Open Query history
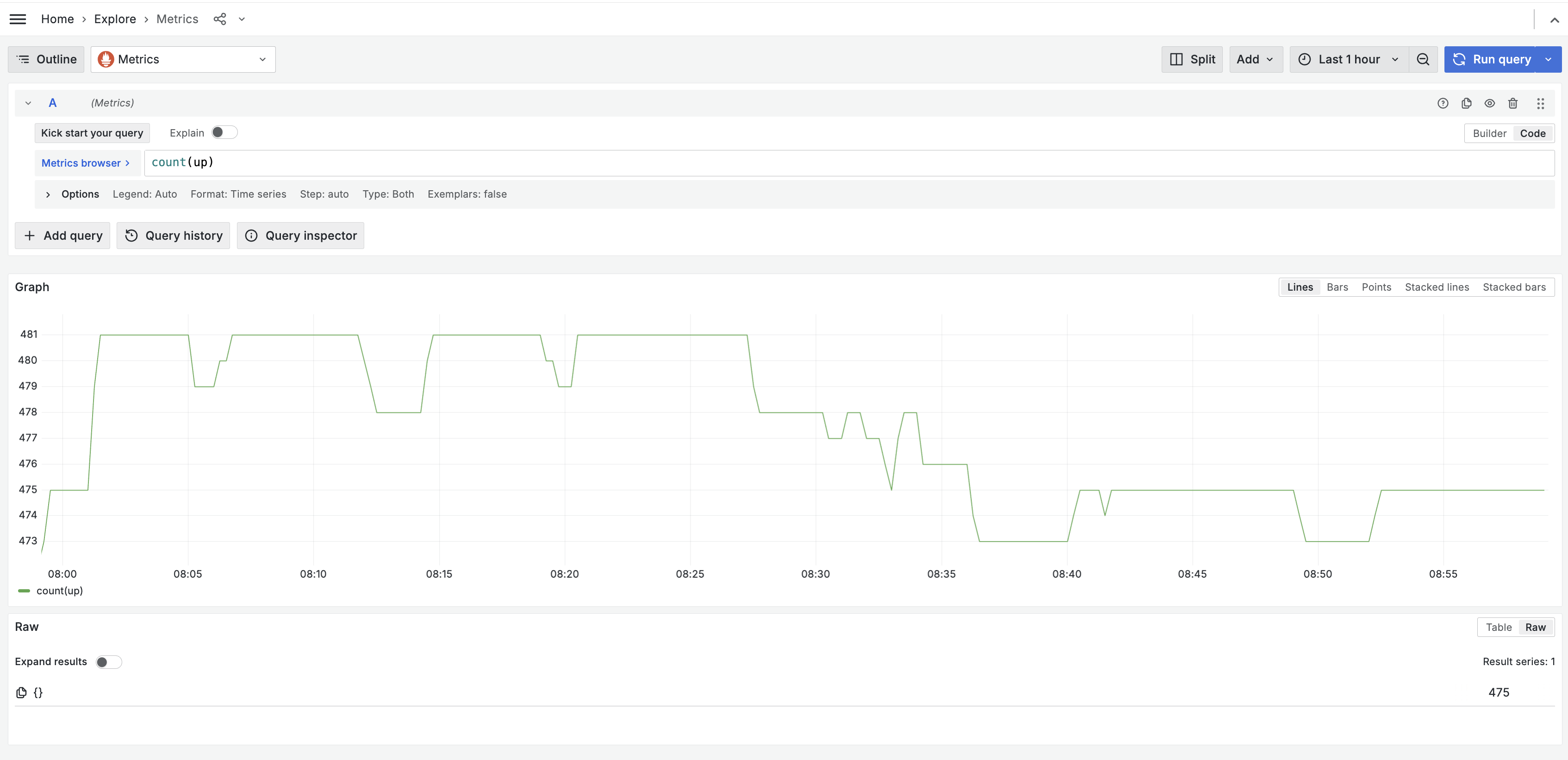 point(174,236)
